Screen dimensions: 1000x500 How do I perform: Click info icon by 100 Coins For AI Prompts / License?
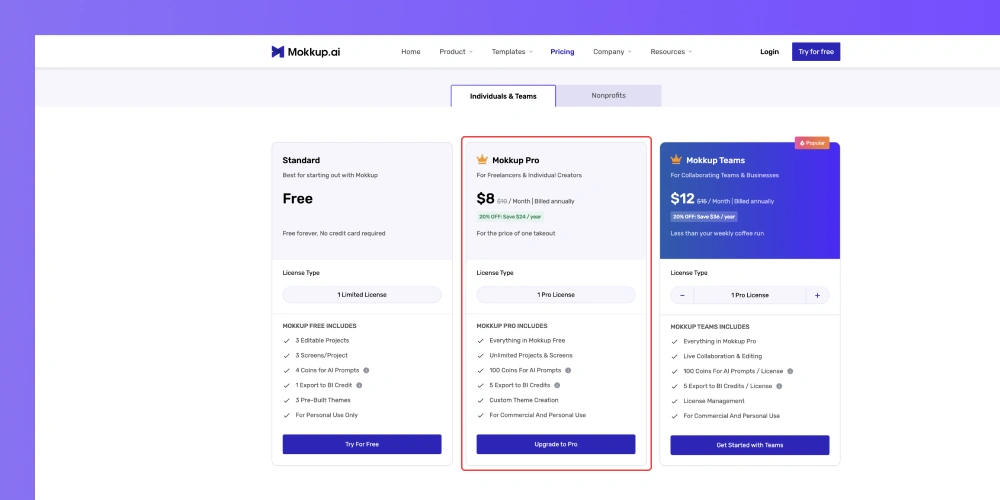[790, 371]
